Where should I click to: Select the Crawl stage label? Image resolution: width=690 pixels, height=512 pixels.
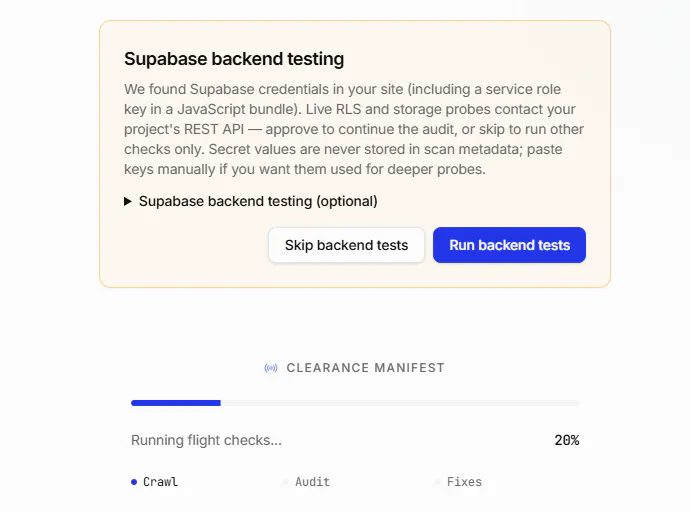(161, 482)
